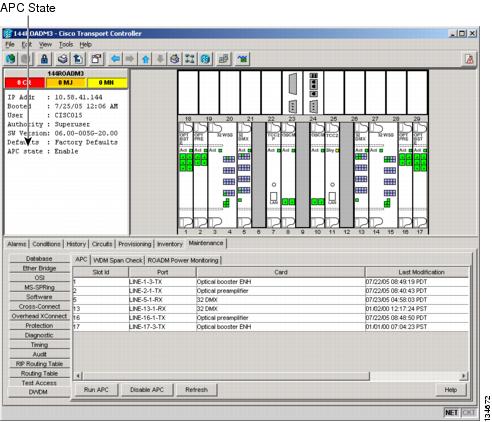Select row with port LINE-16-1-TX
The height and width of the screenshot is (422, 492).
coord(271,318)
